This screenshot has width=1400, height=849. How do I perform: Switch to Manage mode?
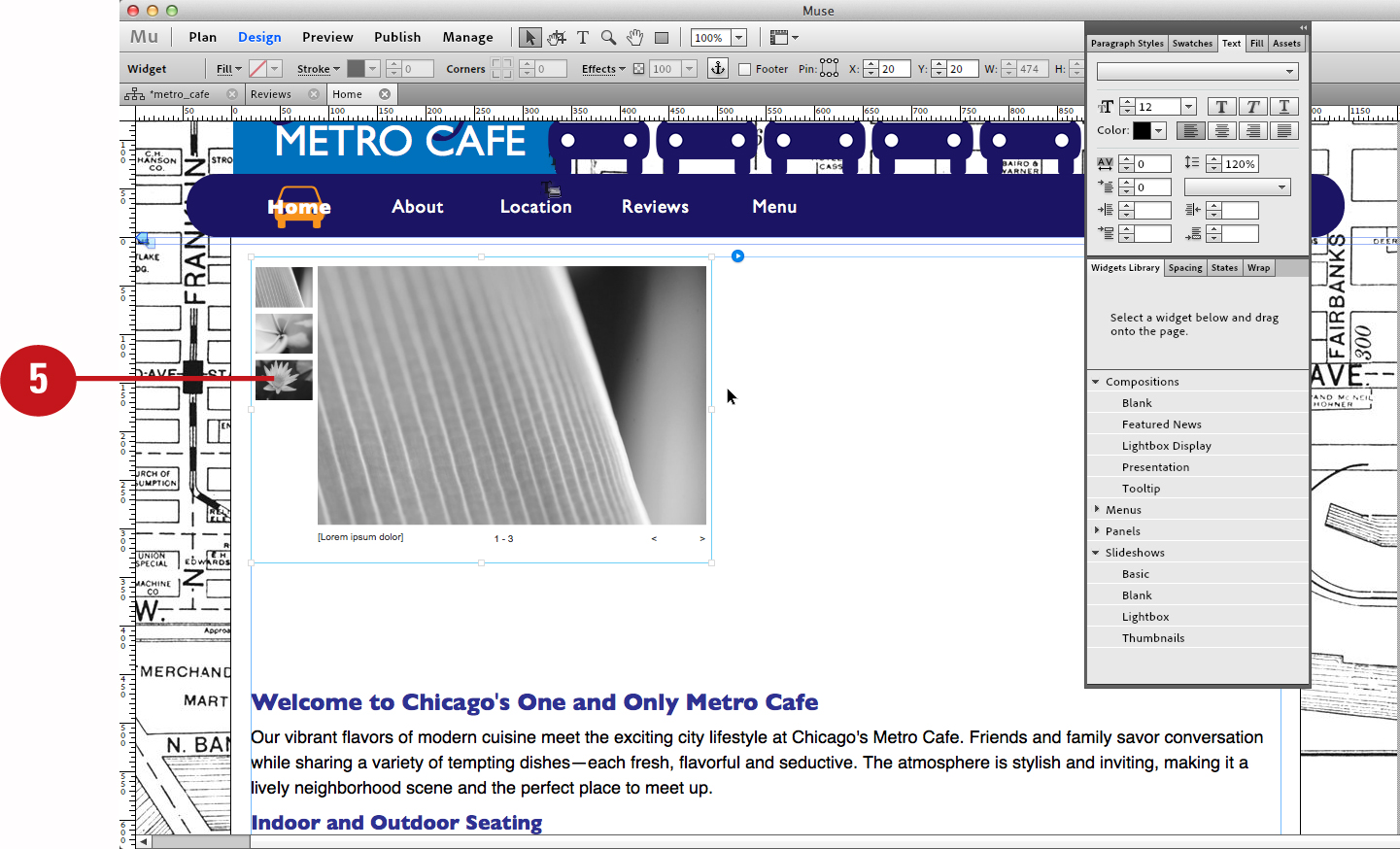(467, 37)
